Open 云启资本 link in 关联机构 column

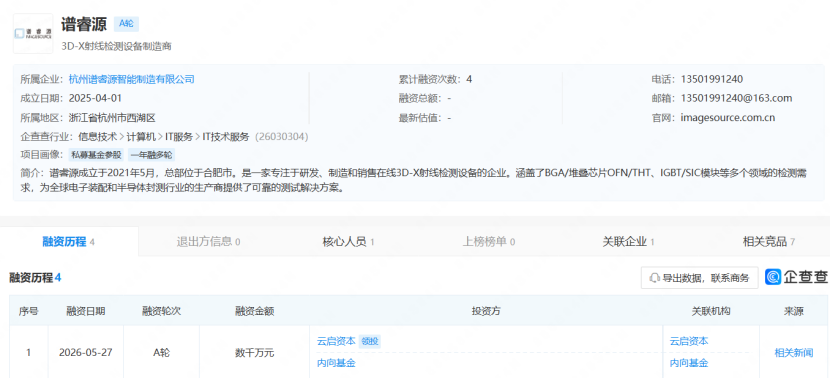pos(689,341)
